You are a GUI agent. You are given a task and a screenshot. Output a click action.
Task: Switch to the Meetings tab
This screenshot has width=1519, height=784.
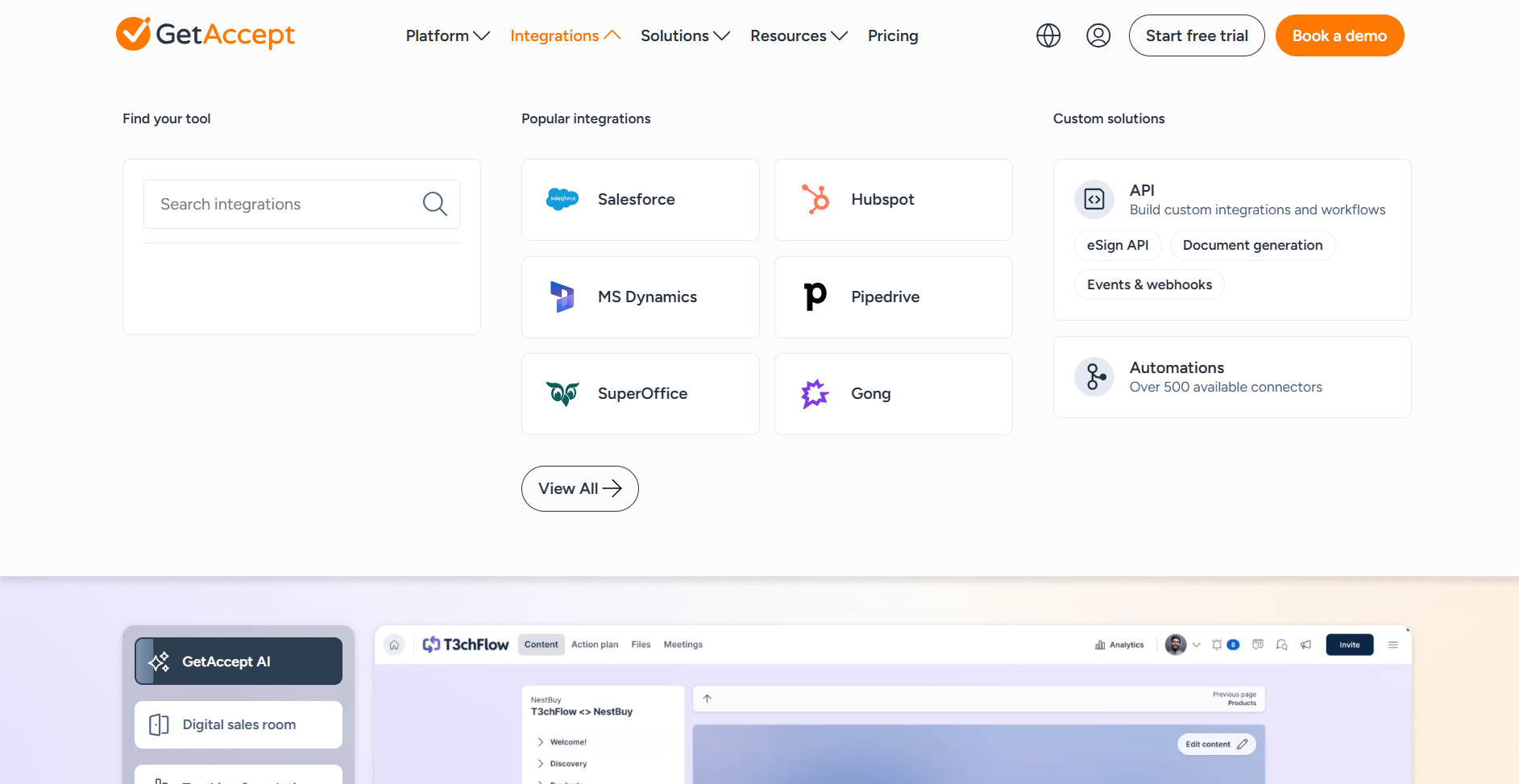point(683,645)
